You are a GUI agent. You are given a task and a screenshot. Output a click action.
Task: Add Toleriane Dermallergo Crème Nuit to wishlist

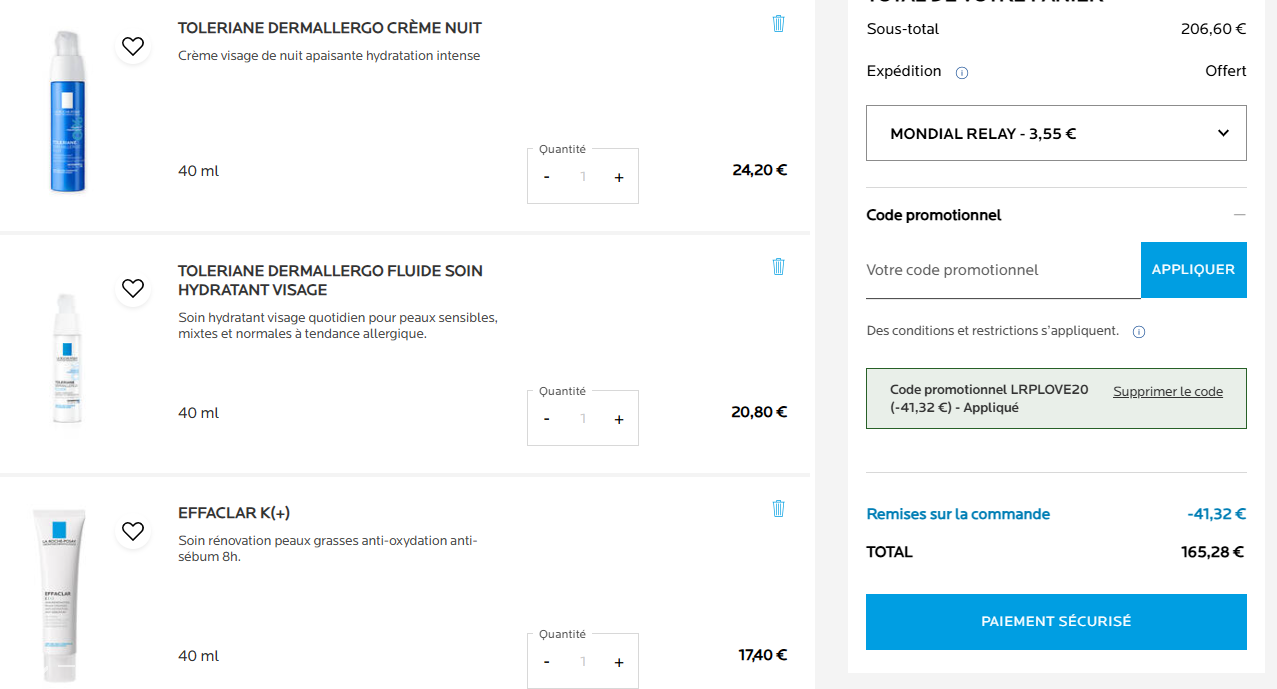coord(133,46)
